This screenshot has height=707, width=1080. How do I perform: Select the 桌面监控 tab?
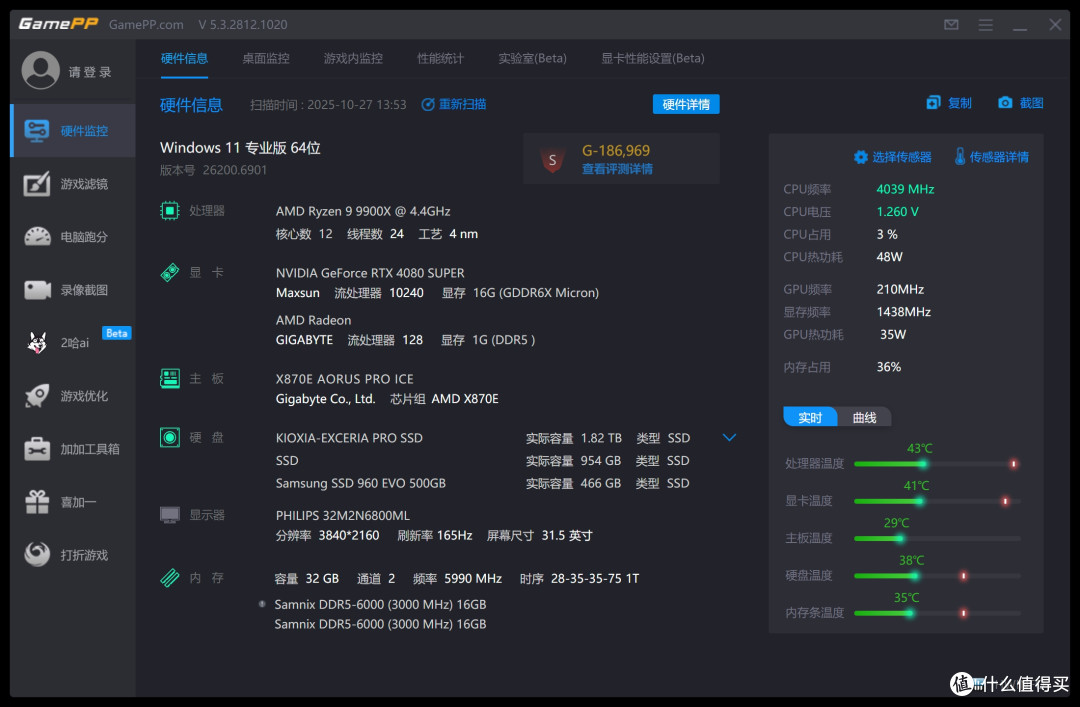coord(266,59)
